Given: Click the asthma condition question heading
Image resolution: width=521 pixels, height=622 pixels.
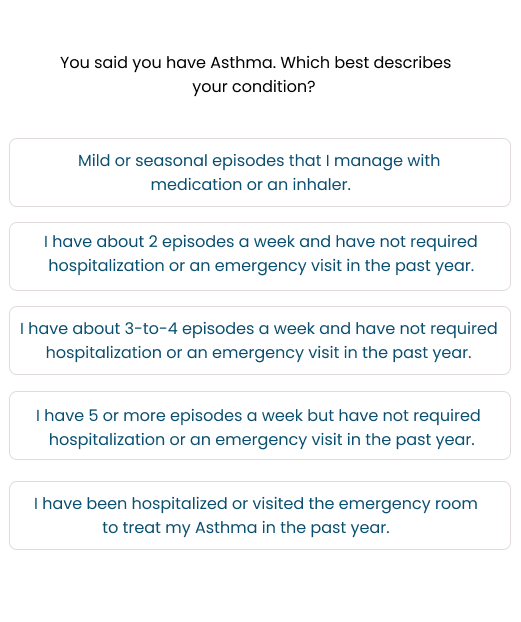Looking at the screenshot, I should click(256, 75).
